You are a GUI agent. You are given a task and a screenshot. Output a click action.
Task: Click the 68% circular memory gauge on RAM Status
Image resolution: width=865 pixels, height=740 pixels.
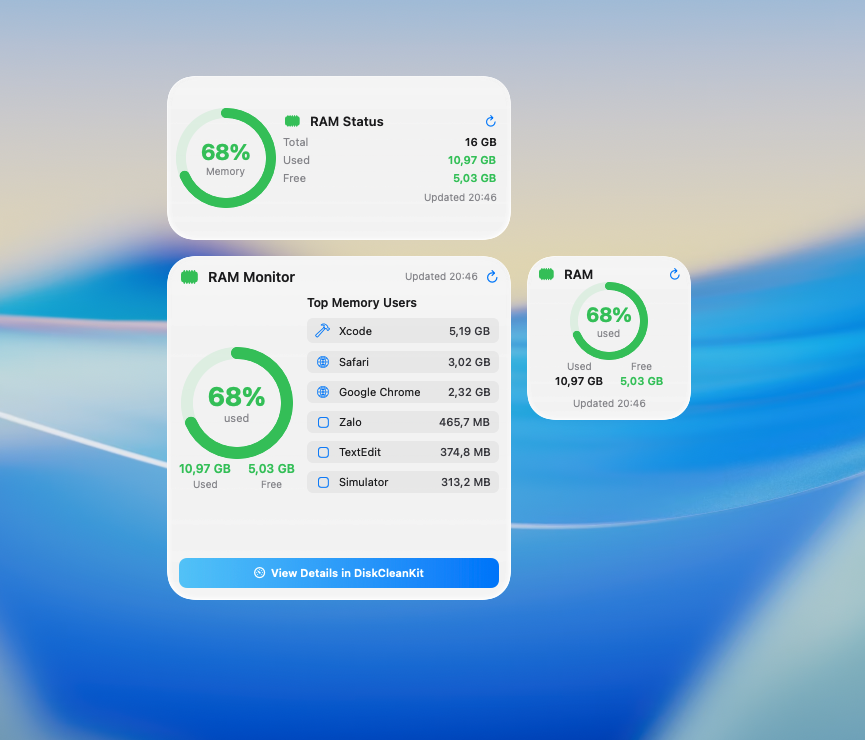coord(226,157)
